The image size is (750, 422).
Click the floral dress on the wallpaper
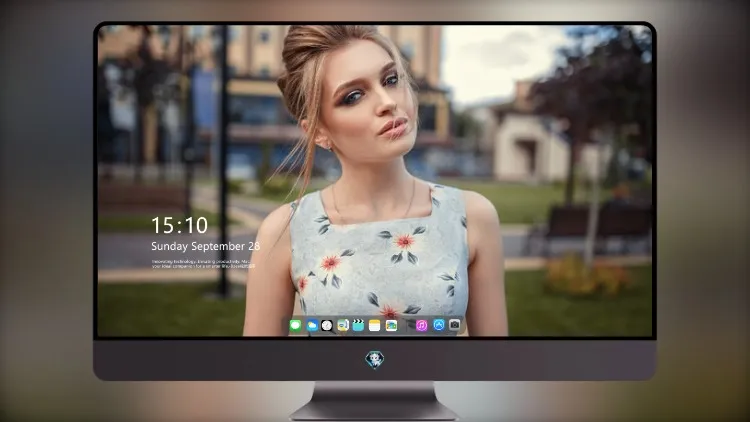click(x=379, y=258)
